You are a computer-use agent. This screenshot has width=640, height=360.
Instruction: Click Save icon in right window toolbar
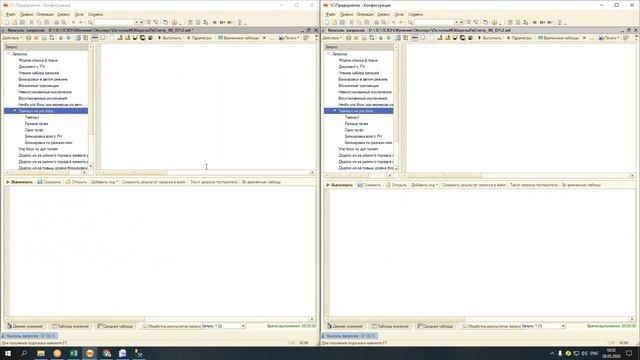point(342,22)
